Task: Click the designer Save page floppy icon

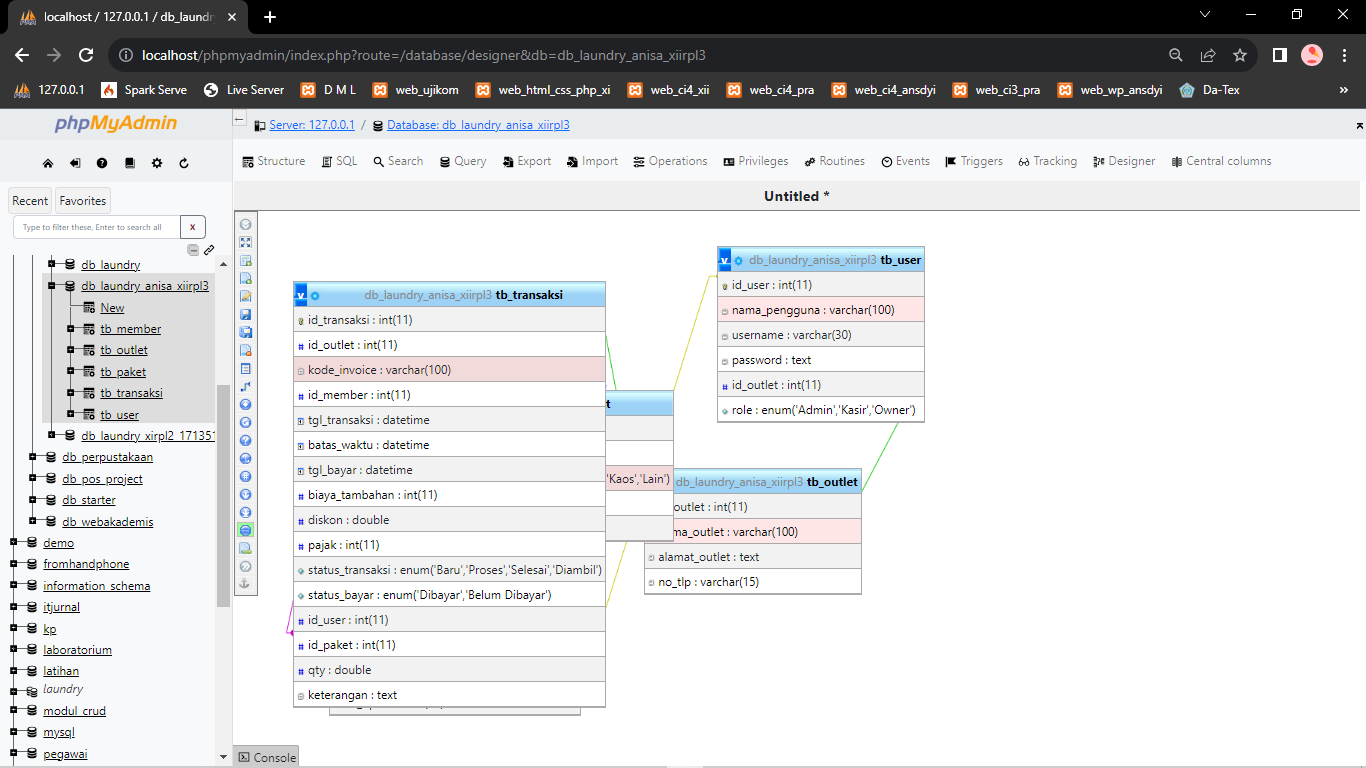Action: [246, 314]
